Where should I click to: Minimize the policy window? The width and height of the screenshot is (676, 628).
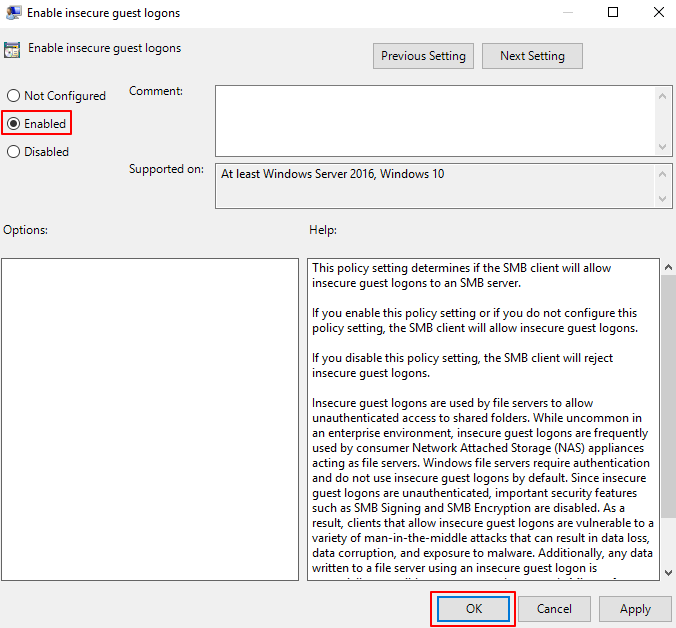point(568,12)
